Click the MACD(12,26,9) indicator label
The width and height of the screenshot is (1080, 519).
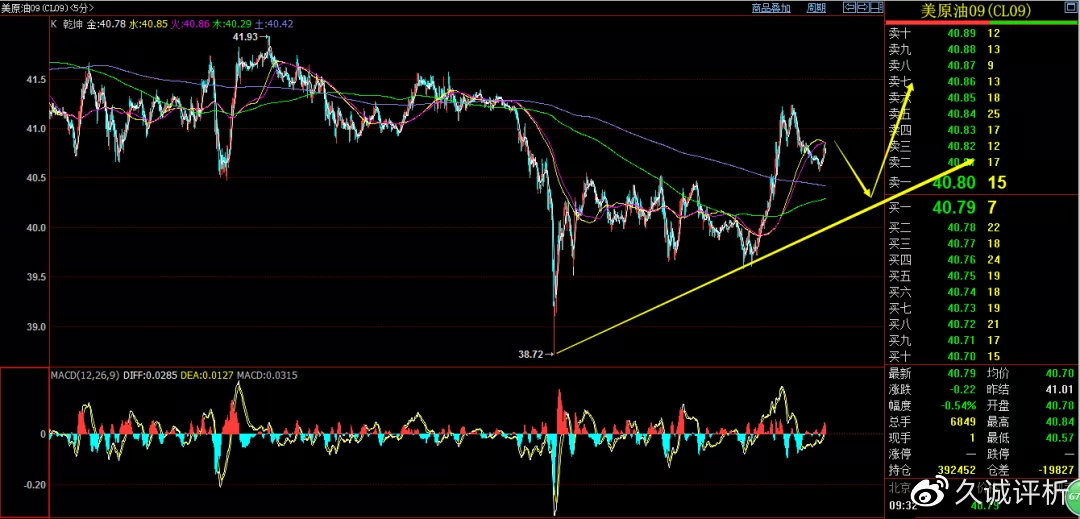[x=85, y=375]
